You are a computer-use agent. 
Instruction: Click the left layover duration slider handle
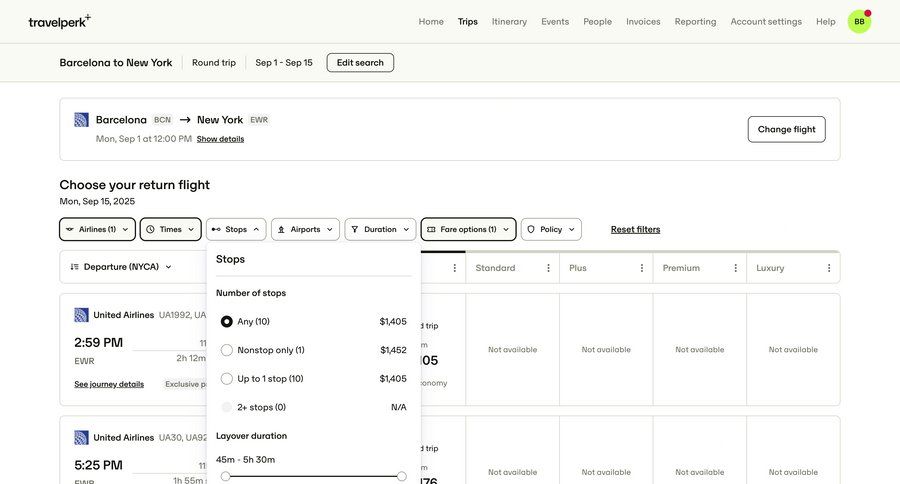pyautogui.click(x=225, y=476)
